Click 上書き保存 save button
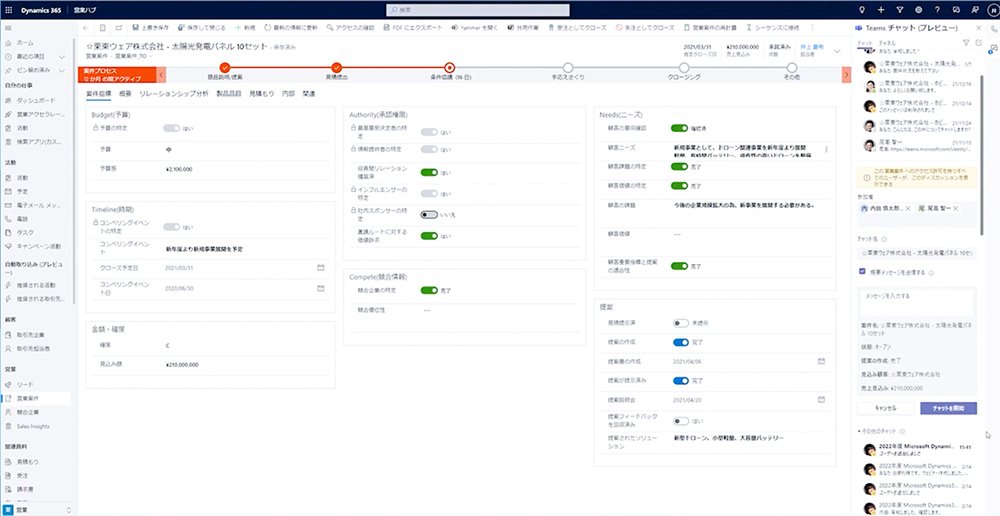This screenshot has width=1000, height=516. tap(151, 28)
